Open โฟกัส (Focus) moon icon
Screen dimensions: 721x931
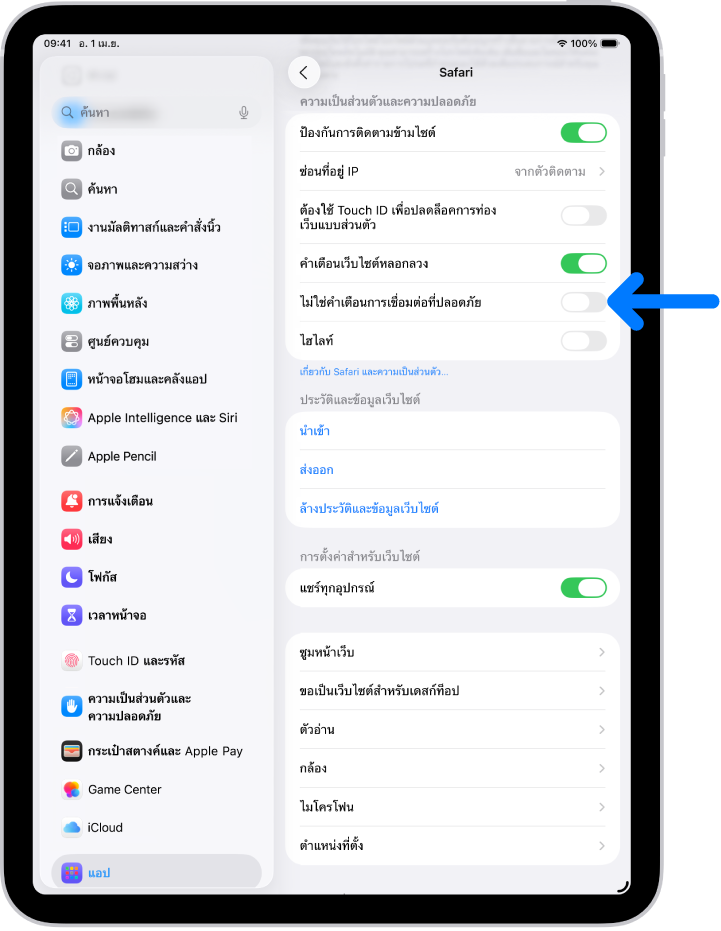71,577
